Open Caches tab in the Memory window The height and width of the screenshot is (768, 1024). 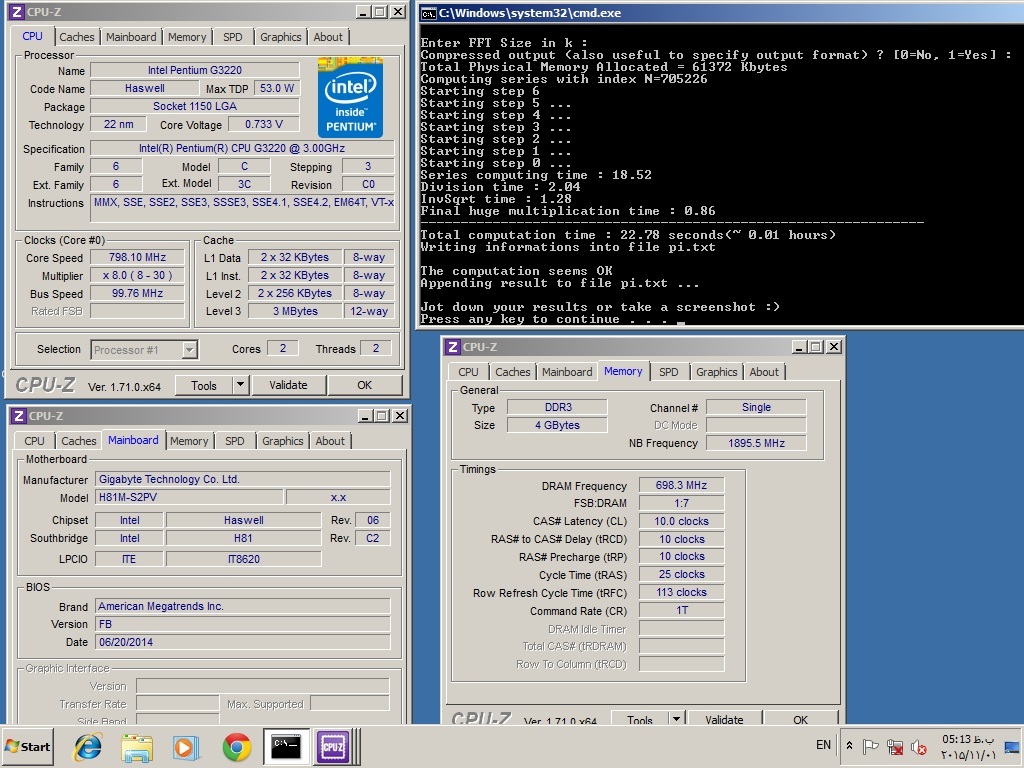[513, 372]
